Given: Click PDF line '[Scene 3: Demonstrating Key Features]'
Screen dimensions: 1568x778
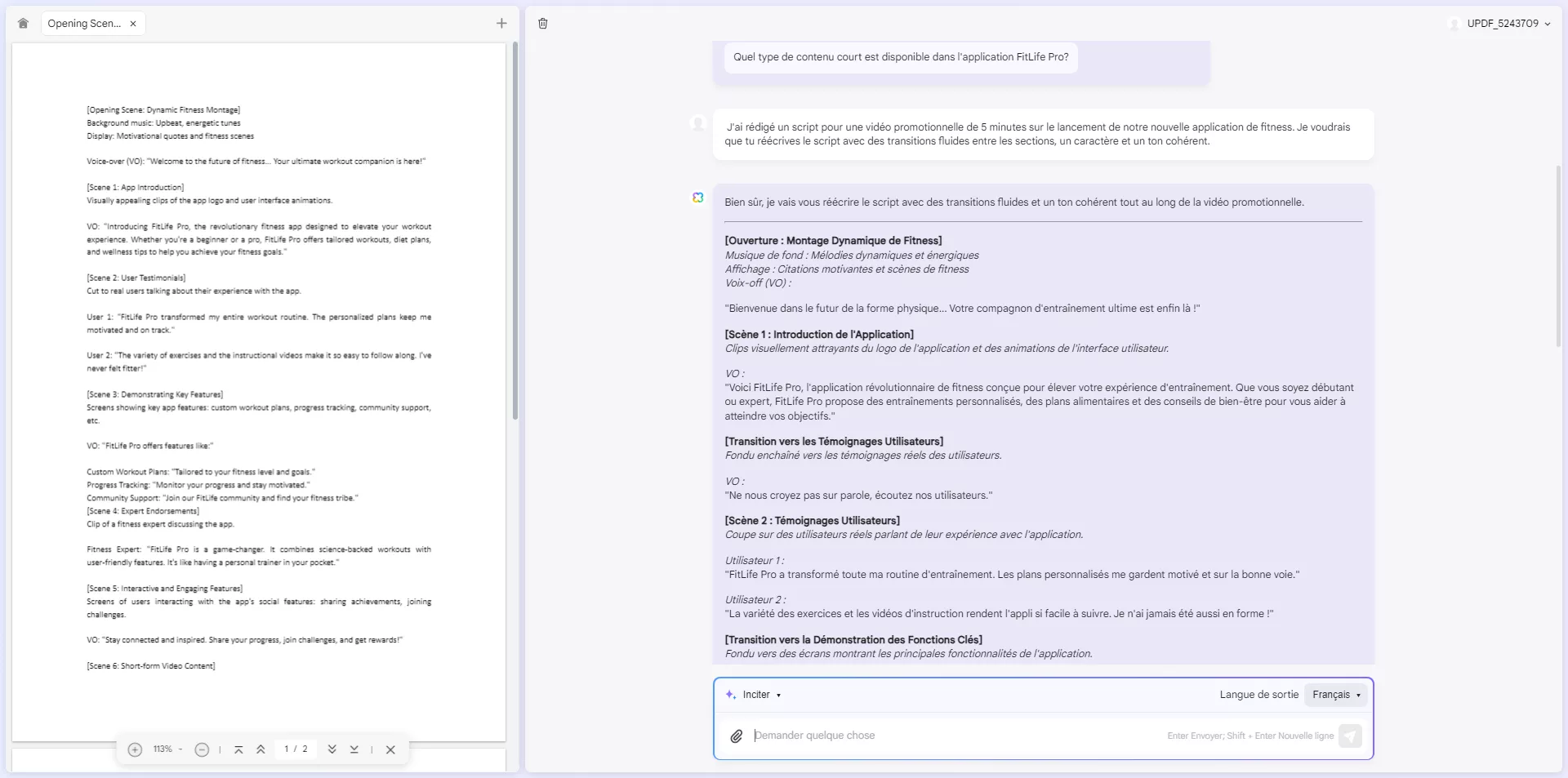Looking at the screenshot, I should (x=155, y=395).
